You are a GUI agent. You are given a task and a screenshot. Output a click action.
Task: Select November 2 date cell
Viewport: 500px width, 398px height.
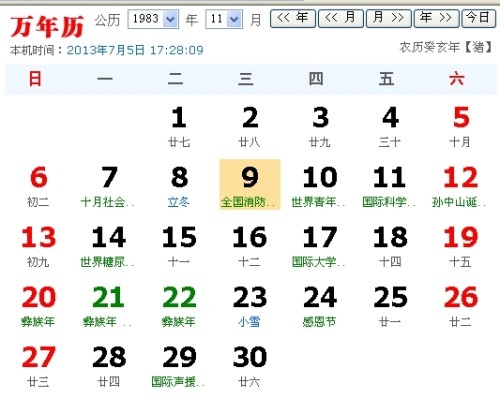click(250, 126)
